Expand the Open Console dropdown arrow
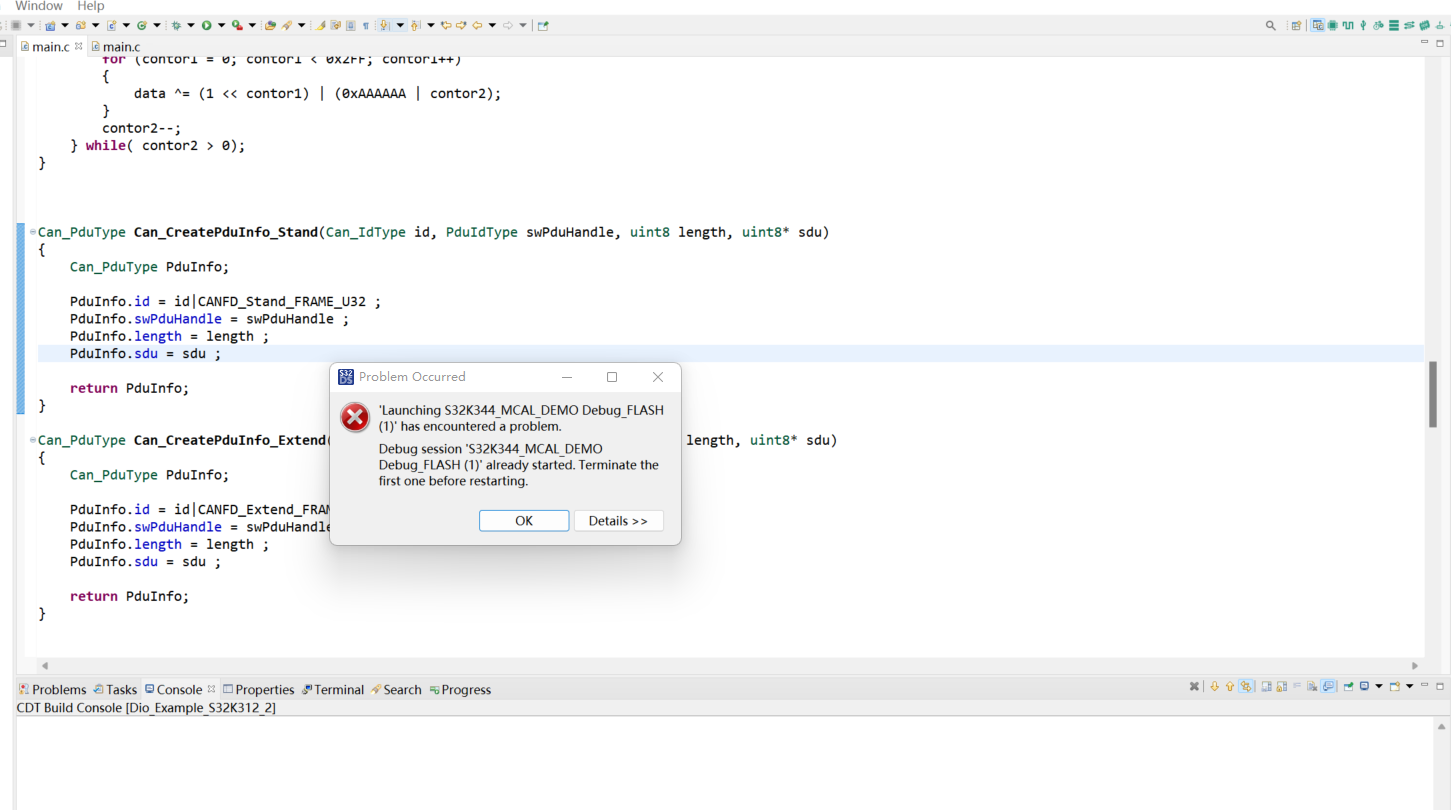Screen dimensions: 1451x810 1409,687
